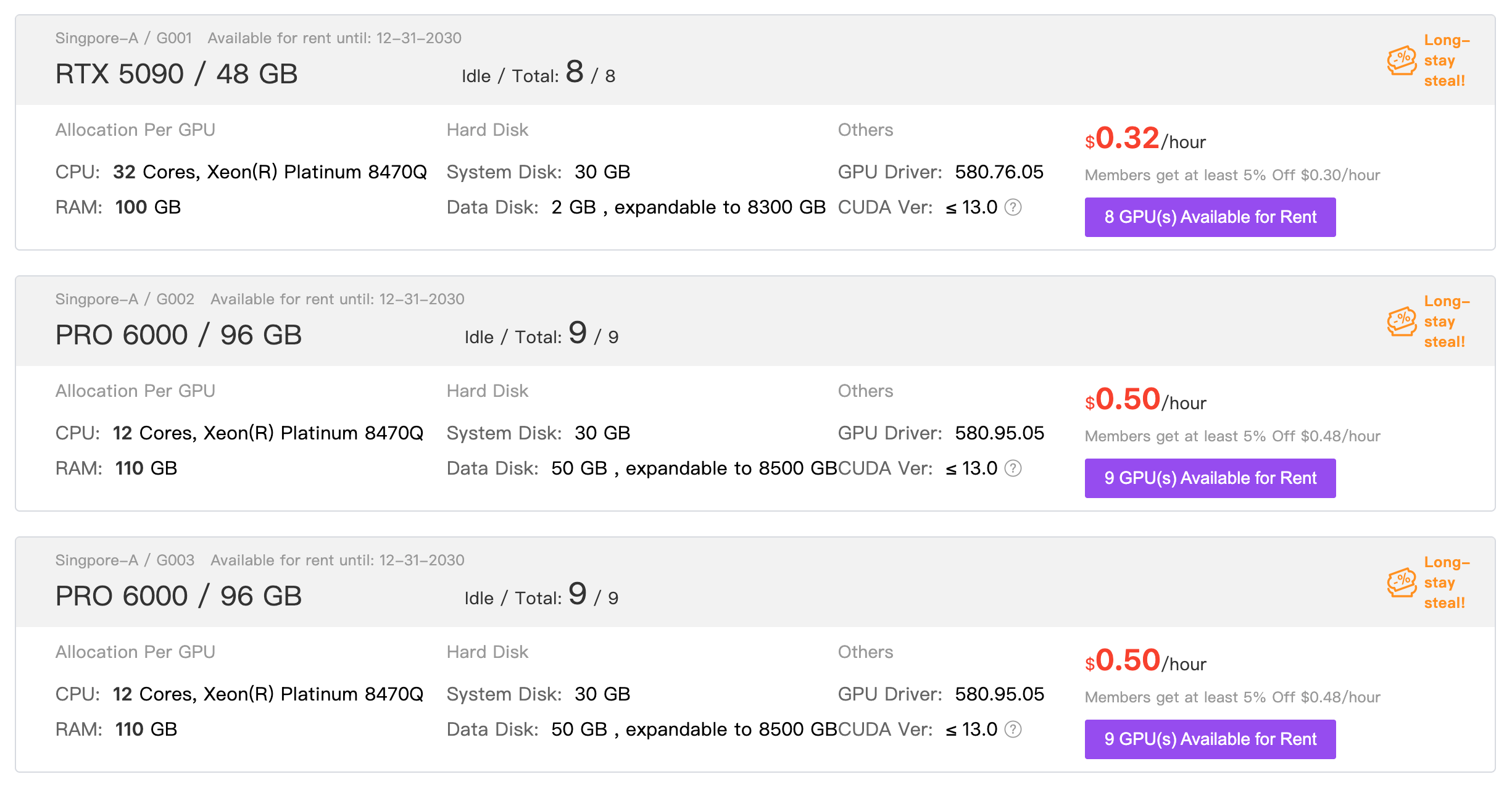The image size is (1512, 790).
Task: Click the $0.32/hour price on G001
Action: pos(1145,139)
